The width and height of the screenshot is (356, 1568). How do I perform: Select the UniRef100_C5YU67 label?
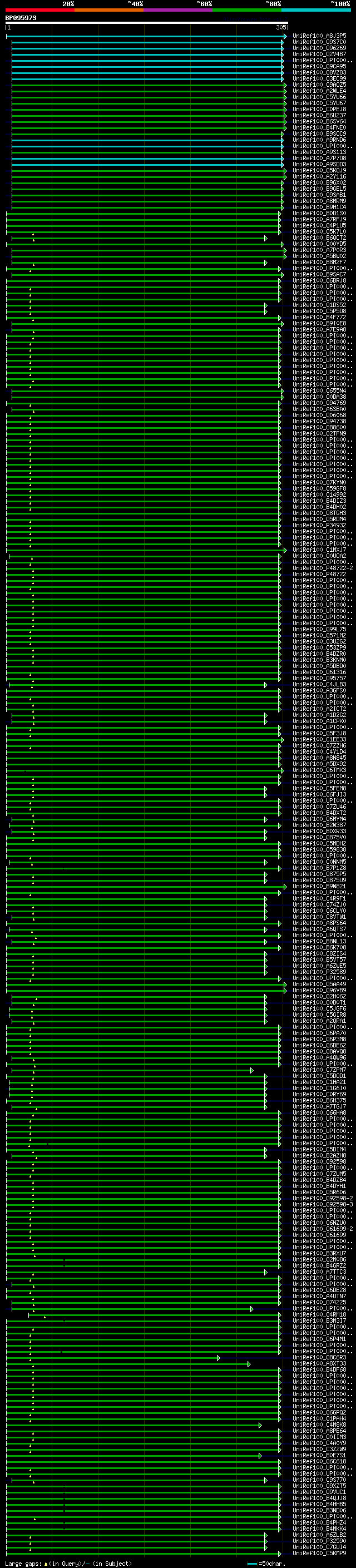pos(319,103)
